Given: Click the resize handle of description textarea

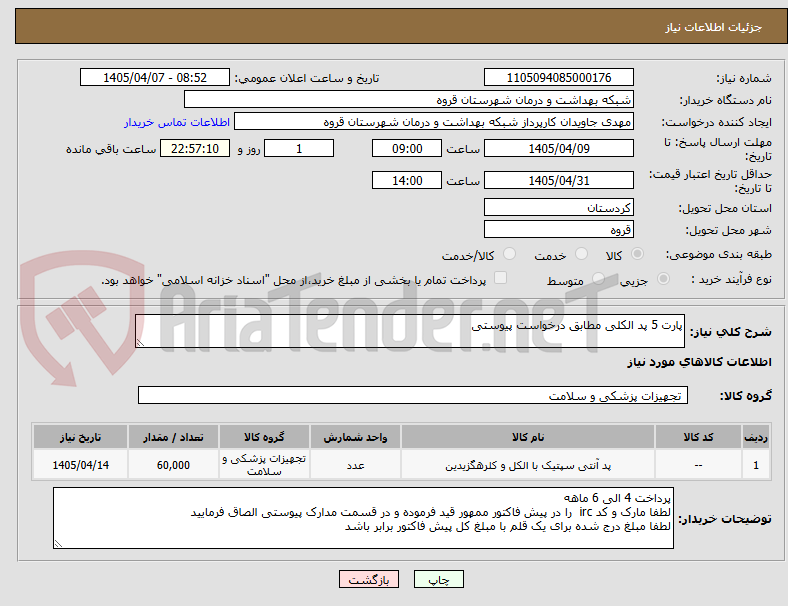Looking at the screenshot, I should (x=140, y=343).
